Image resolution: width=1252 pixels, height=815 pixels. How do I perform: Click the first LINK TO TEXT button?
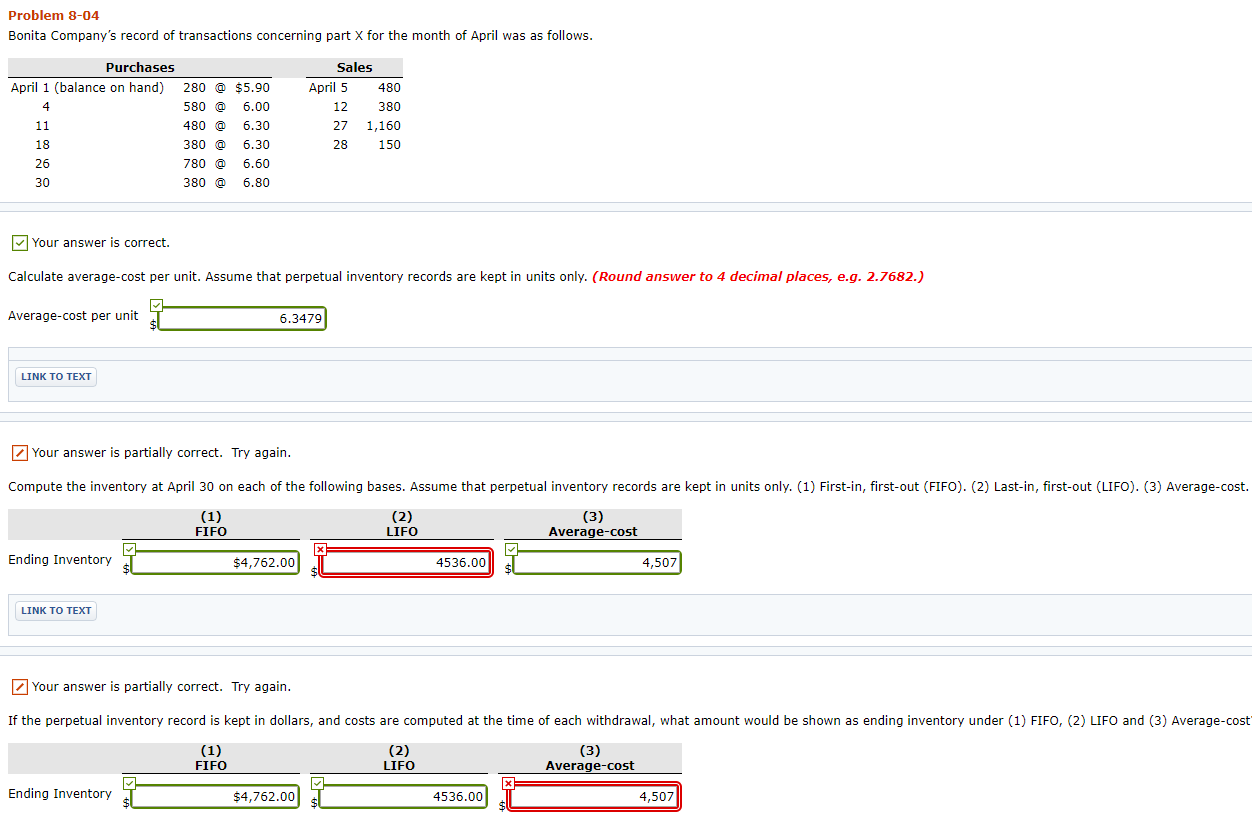(55, 375)
